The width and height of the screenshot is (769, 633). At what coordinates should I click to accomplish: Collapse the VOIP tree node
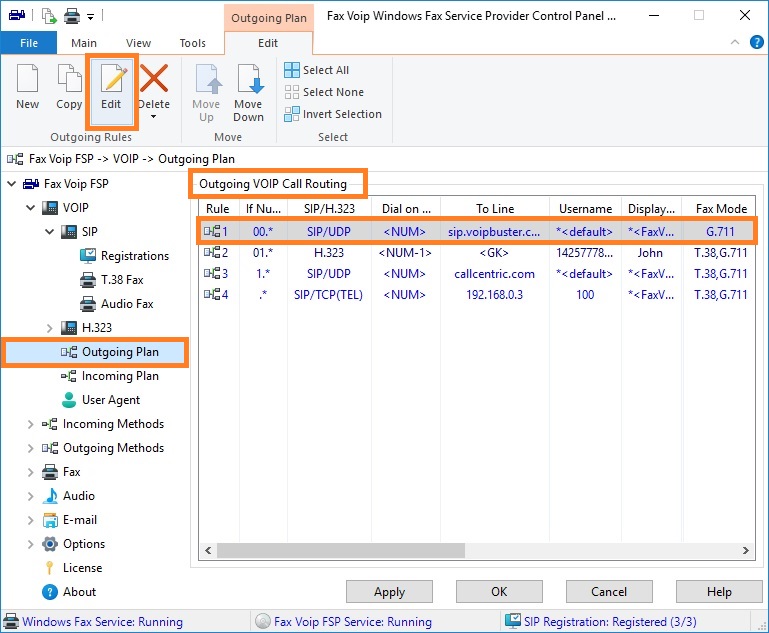point(30,208)
